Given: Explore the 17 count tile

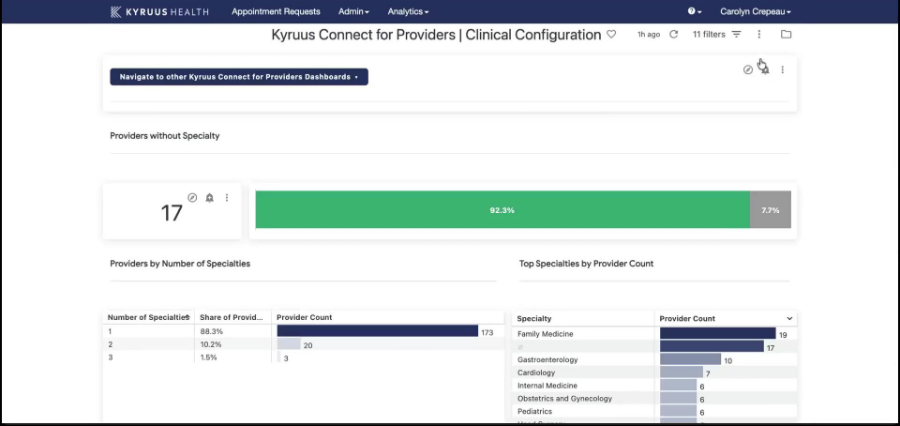Looking at the screenshot, I should pyautogui.click(x=192, y=197).
